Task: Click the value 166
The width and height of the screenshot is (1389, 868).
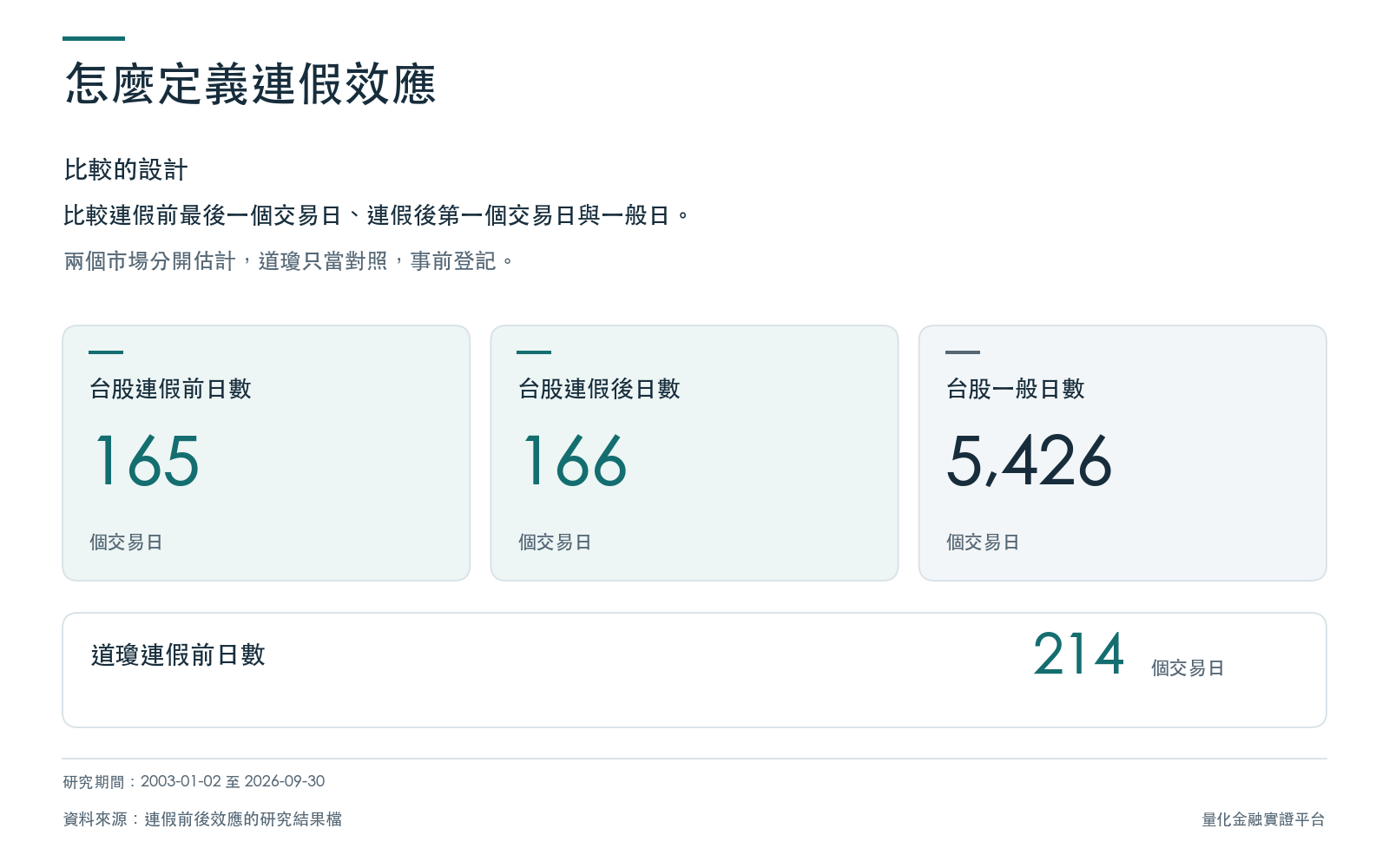Action: tap(575, 461)
